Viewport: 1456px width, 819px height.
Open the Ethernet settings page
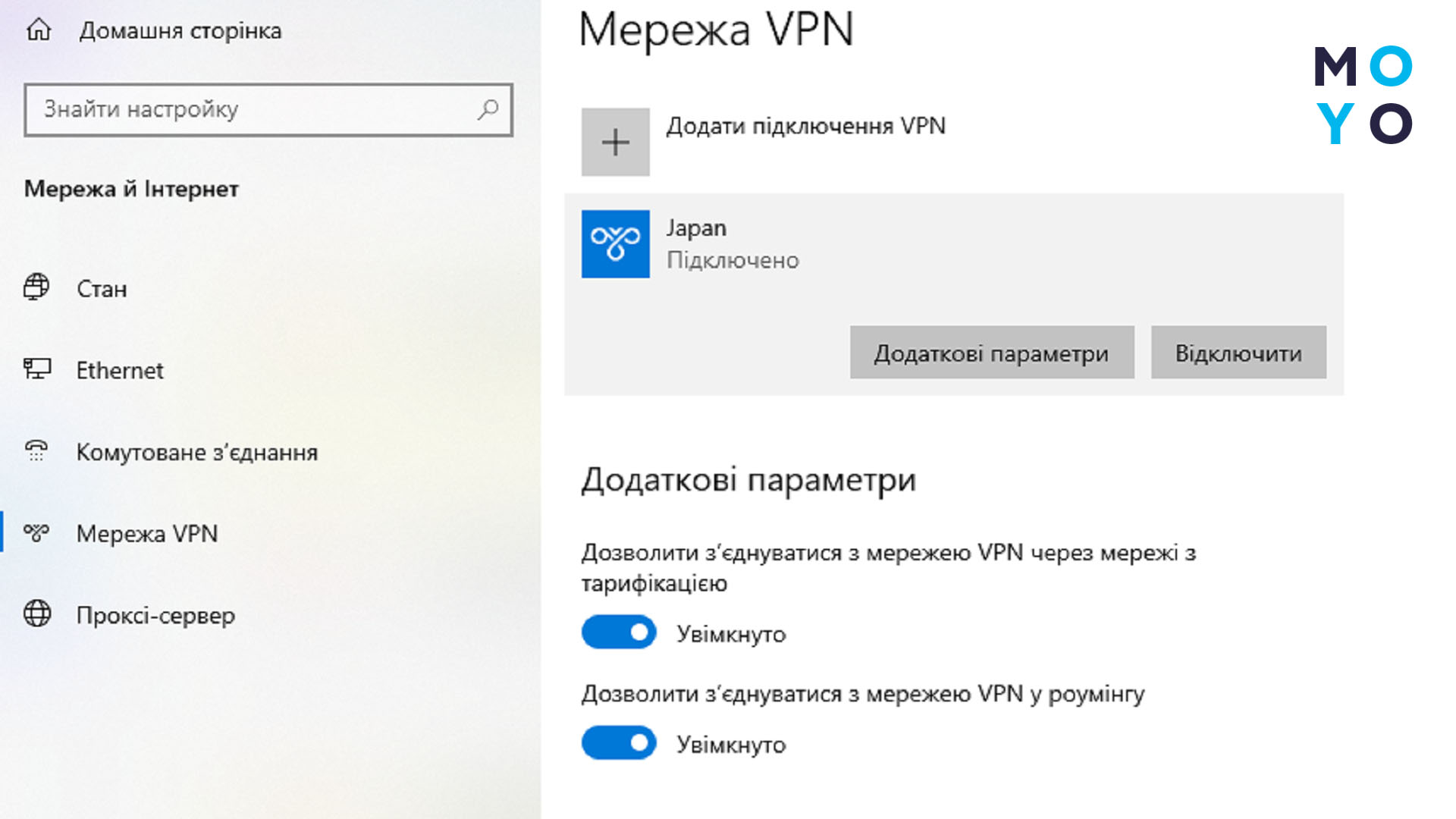pos(120,370)
